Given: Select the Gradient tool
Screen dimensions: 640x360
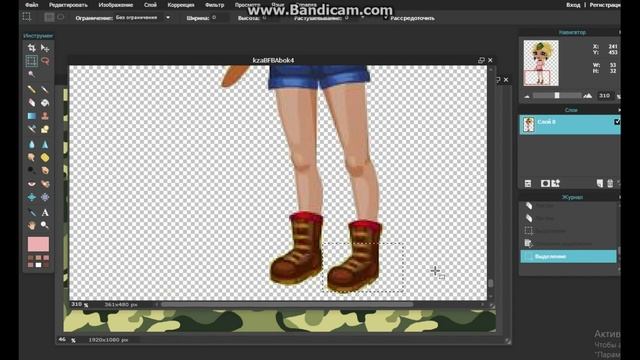Looking at the screenshot, I should click(31, 116).
